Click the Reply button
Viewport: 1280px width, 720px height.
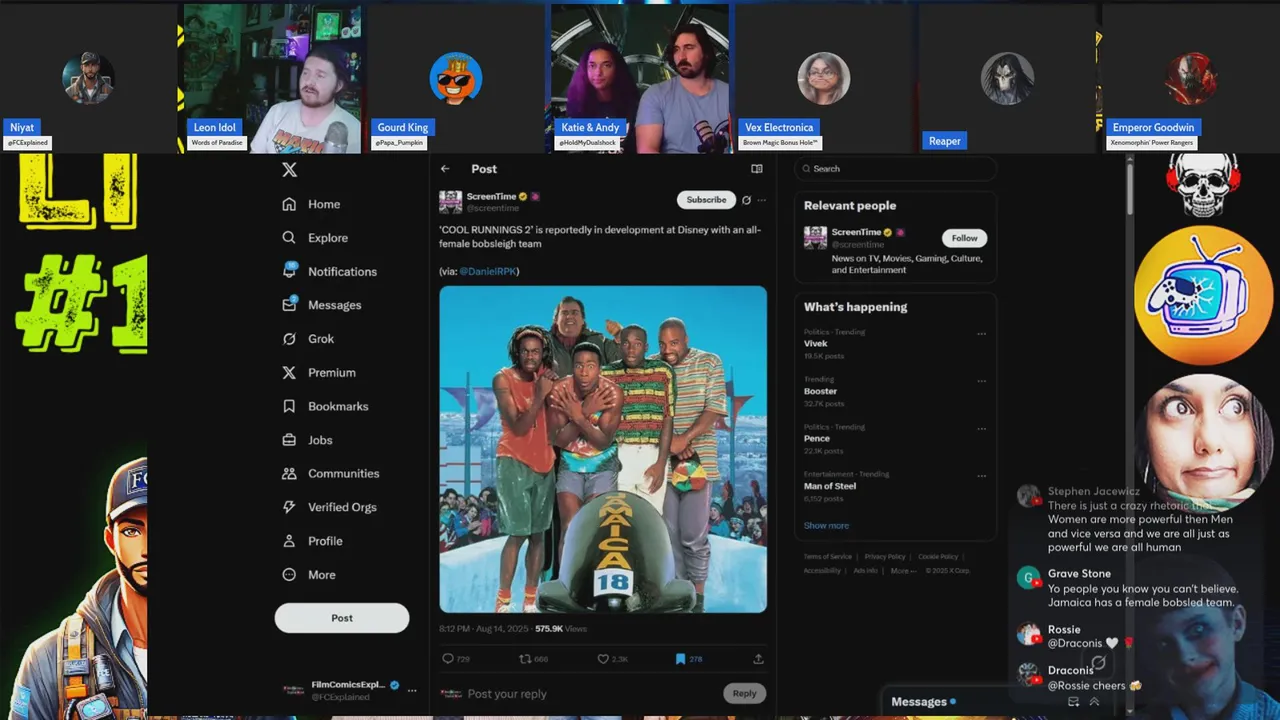(744, 693)
